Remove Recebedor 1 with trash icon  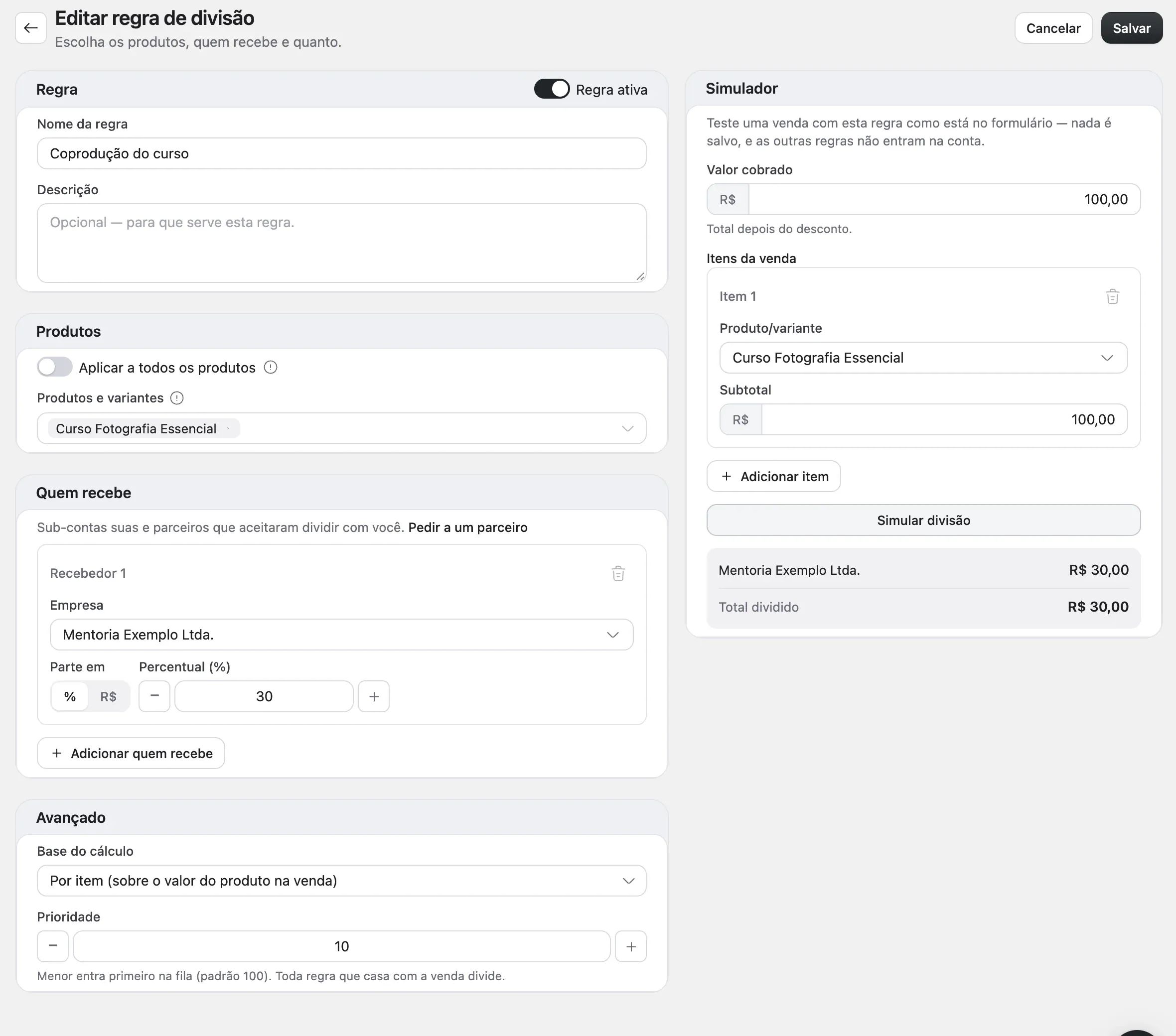click(618, 573)
